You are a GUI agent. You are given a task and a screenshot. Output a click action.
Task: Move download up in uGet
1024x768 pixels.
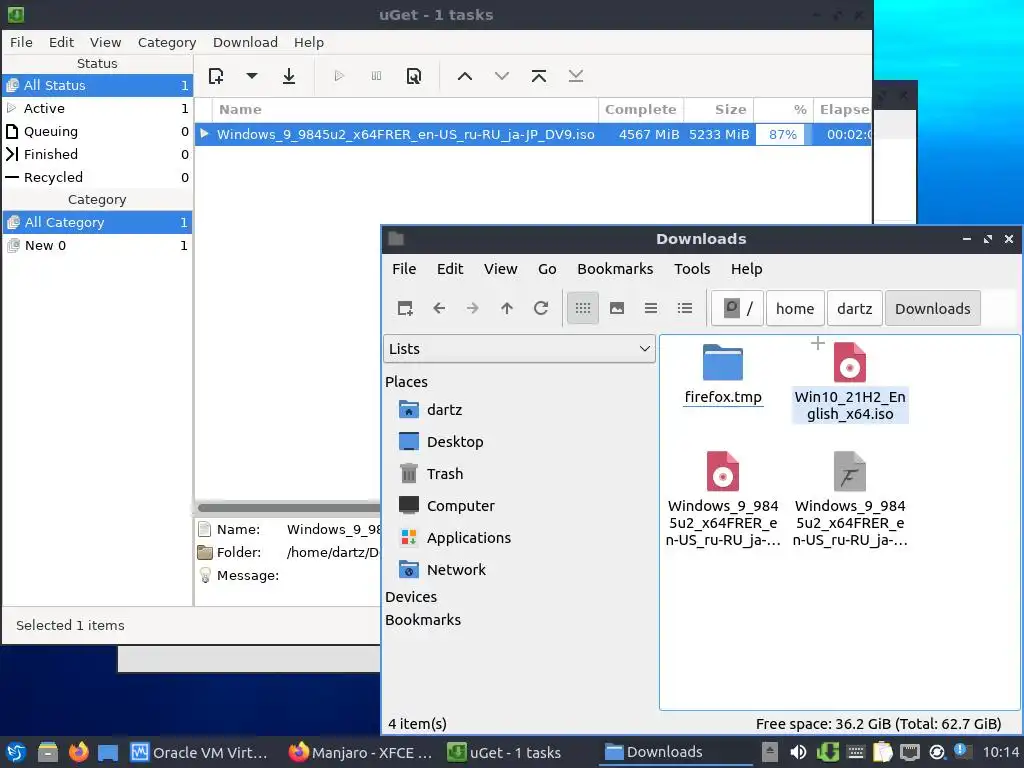click(x=464, y=76)
